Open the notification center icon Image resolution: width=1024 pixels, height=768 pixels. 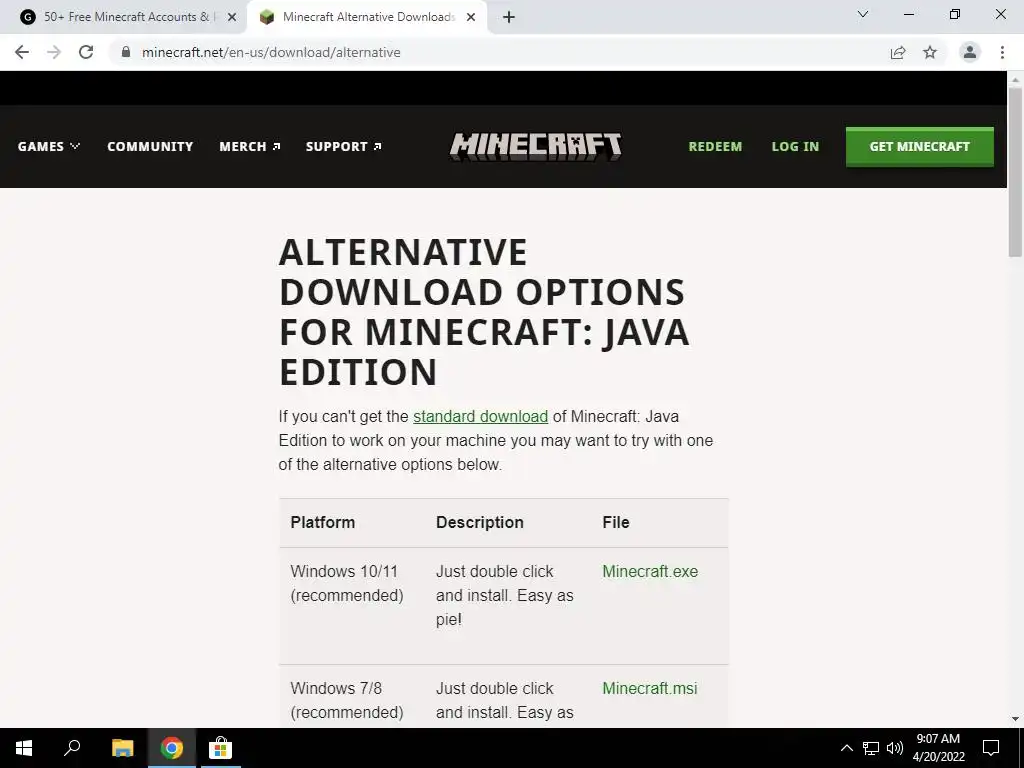tap(991, 748)
